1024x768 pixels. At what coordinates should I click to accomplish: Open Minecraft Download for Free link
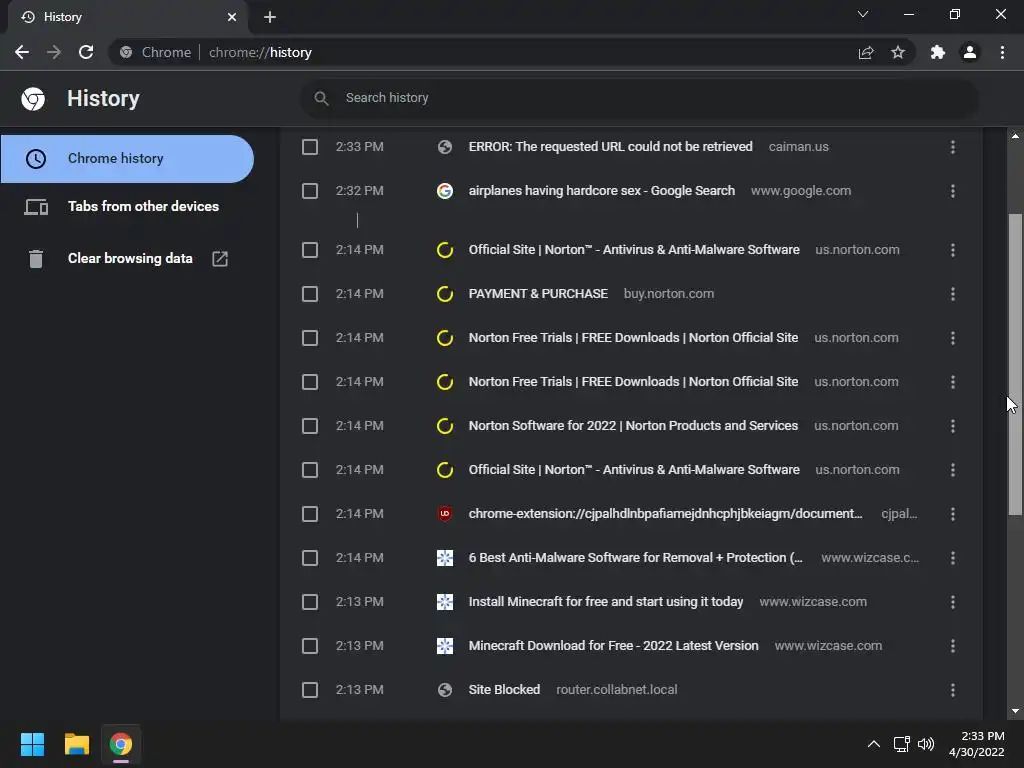[x=614, y=646]
